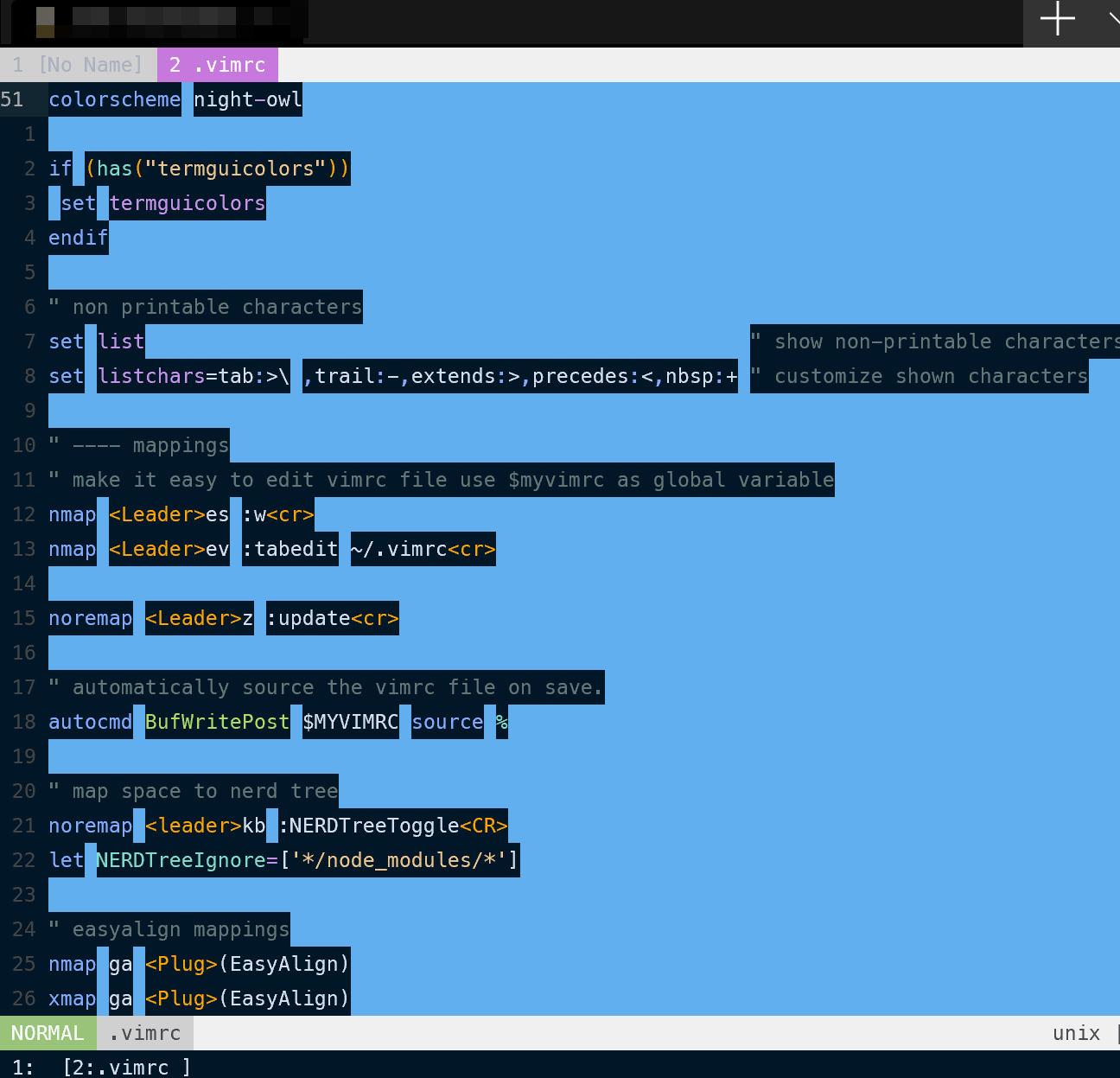The height and width of the screenshot is (1078, 1120).
Task: Click the night-owl scheme name
Action: coord(248,99)
